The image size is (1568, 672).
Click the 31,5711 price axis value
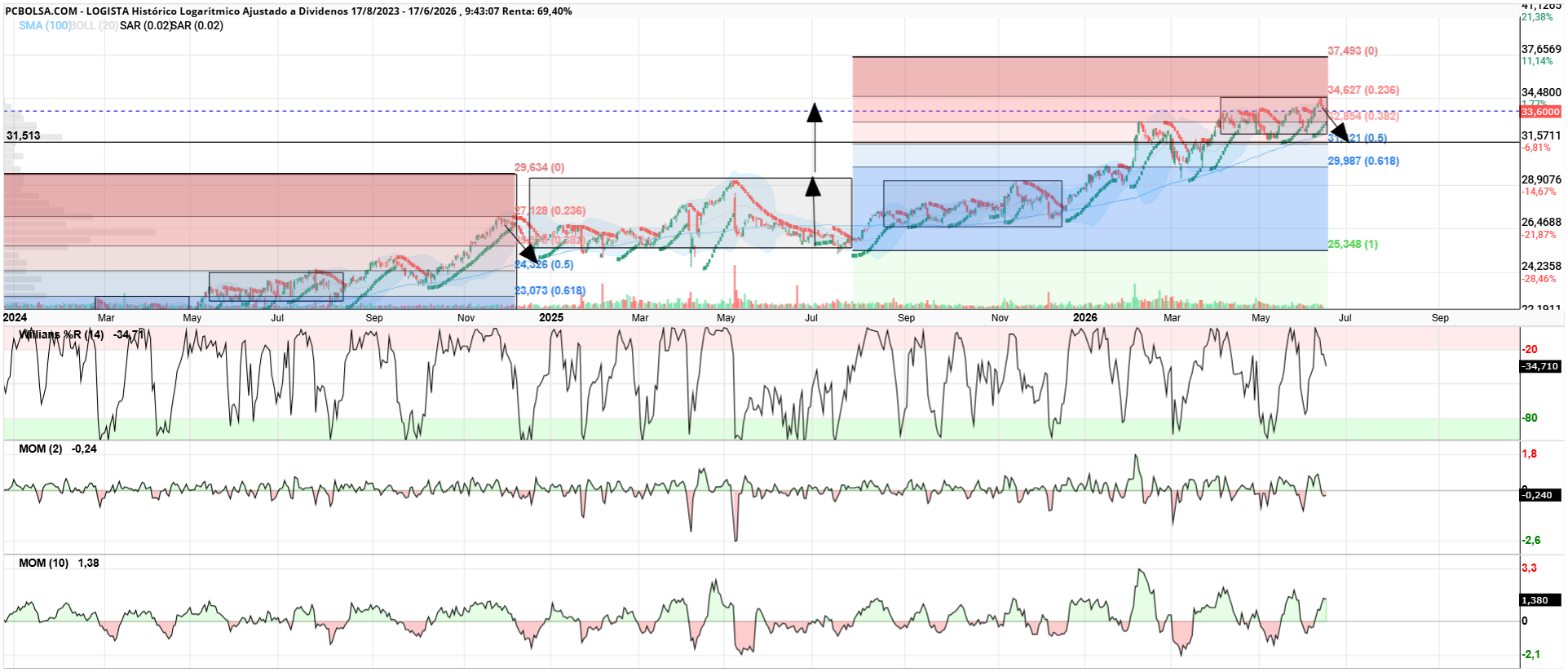(x=1541, y=135)
